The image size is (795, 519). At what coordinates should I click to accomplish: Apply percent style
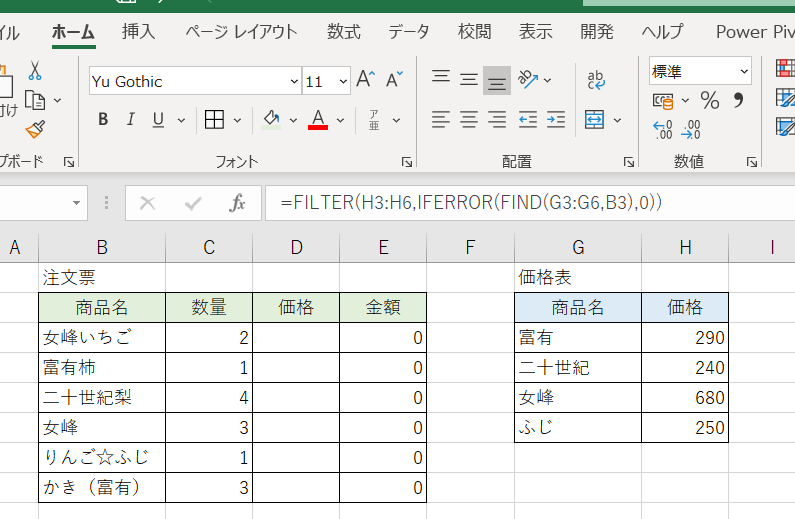point(710,100)
